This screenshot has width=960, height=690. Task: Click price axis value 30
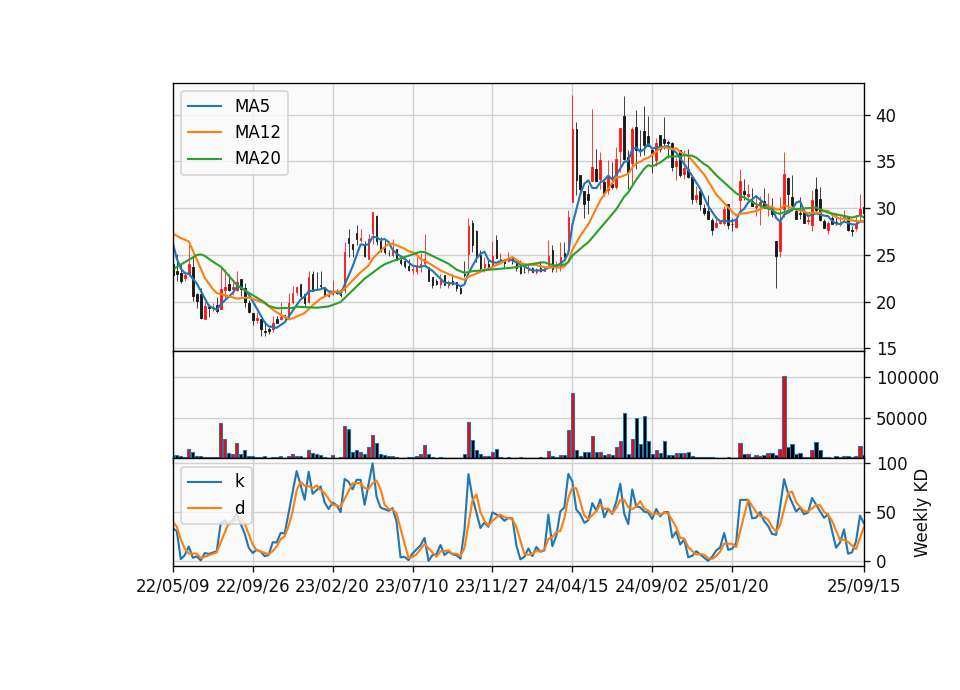[x=885, y=209]
